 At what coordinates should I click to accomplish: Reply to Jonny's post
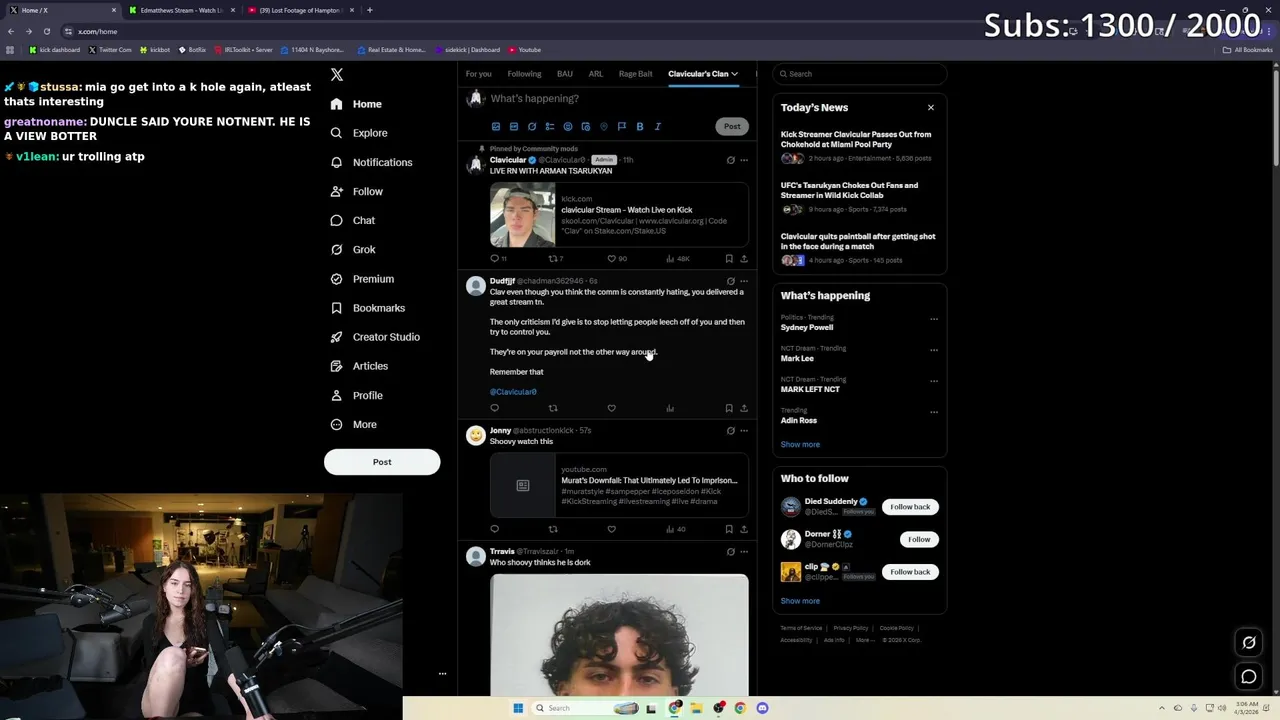pos(494,529)
